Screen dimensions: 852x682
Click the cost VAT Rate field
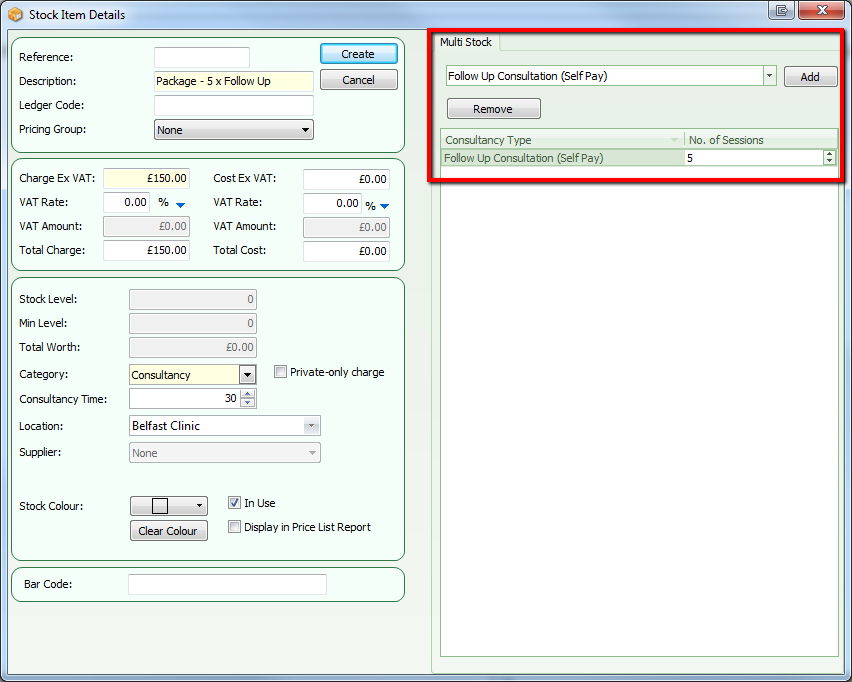point(332,203)
